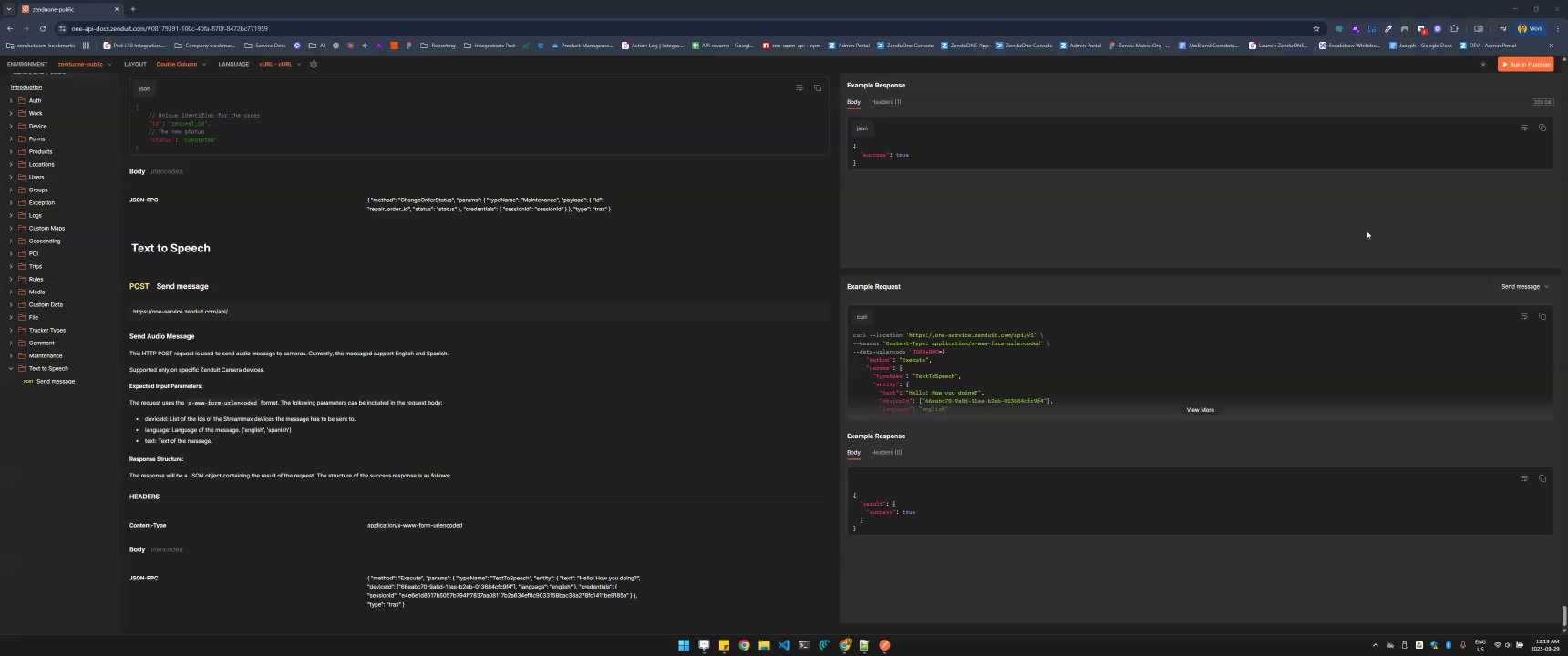Toggle word wrap on the curl example request
The image size is (1568, 656).
[x=1524, y=317]
